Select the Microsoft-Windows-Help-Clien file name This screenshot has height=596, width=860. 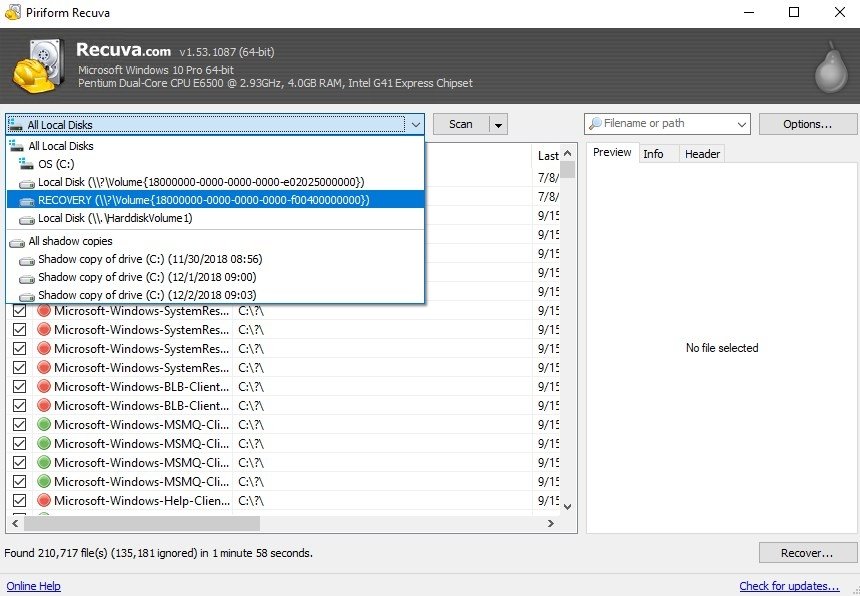point(142,501)
